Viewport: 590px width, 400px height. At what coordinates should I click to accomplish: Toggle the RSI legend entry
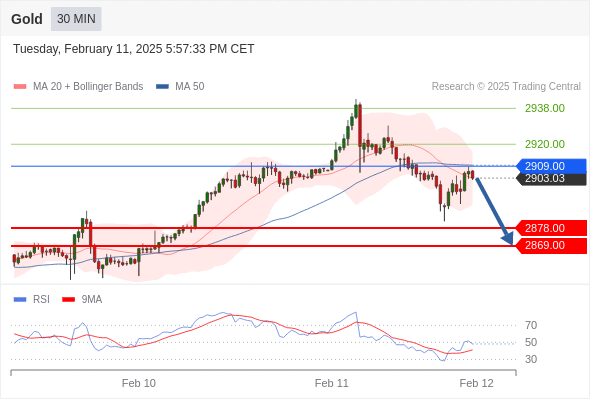(x=32, y=299)
